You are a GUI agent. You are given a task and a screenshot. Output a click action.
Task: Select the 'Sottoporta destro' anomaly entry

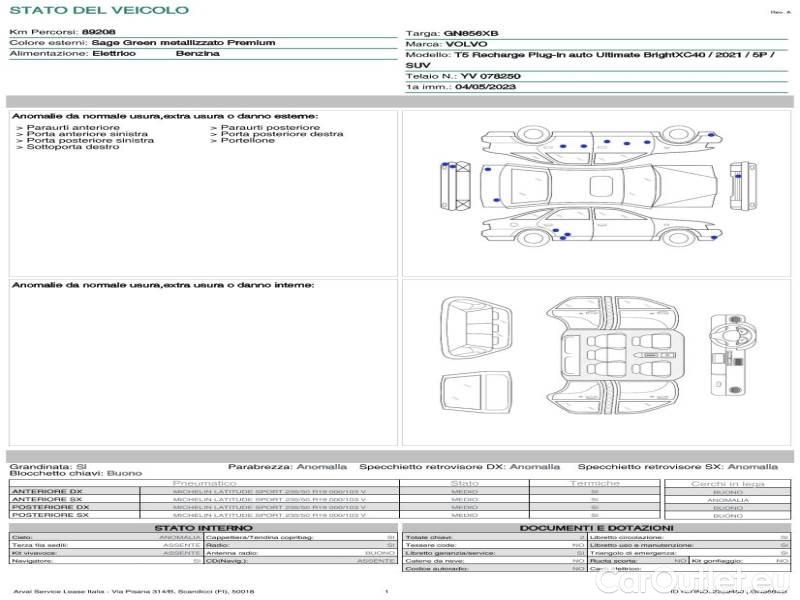click(68, 147)
